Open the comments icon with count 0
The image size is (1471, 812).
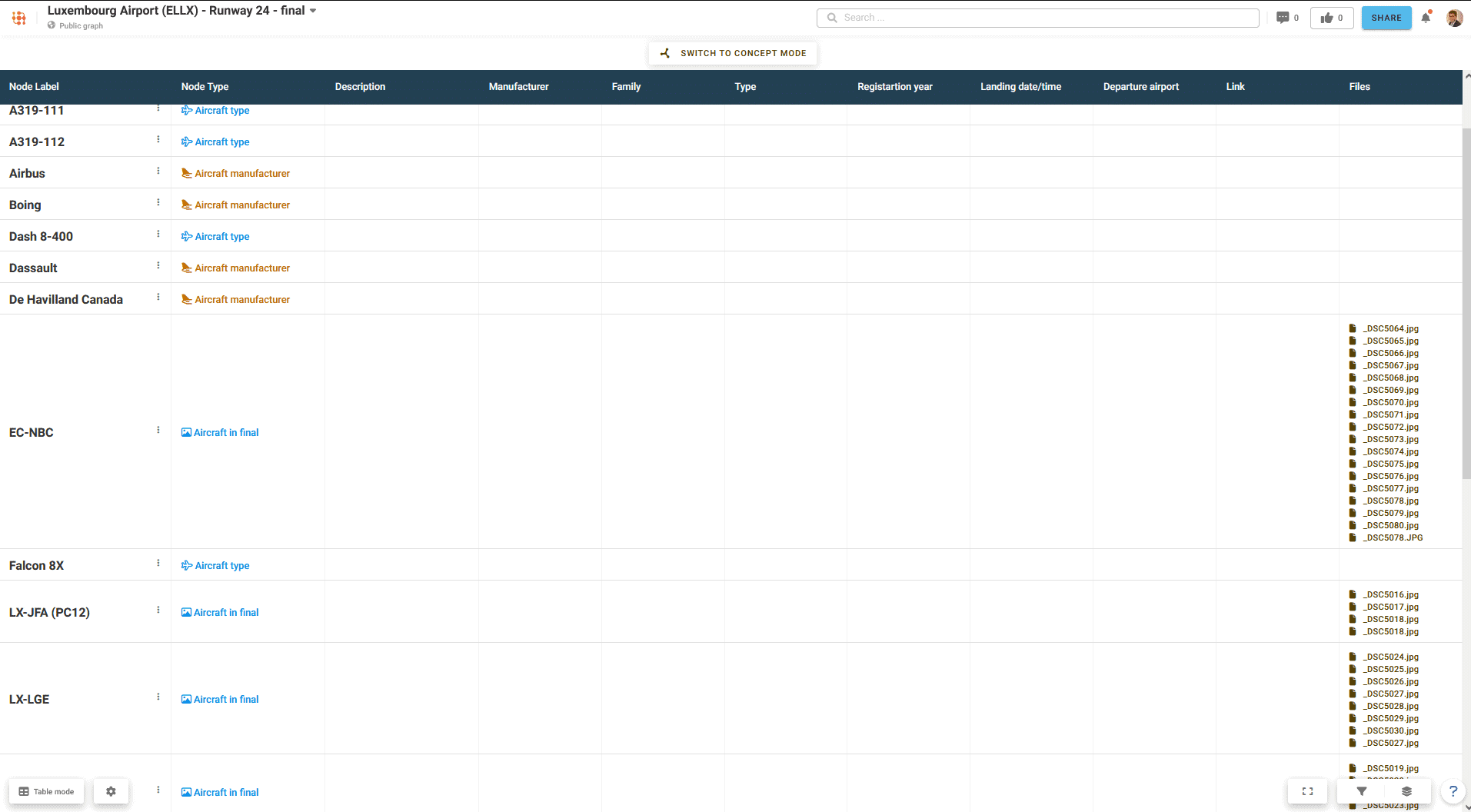click(x=1287, y=18)
